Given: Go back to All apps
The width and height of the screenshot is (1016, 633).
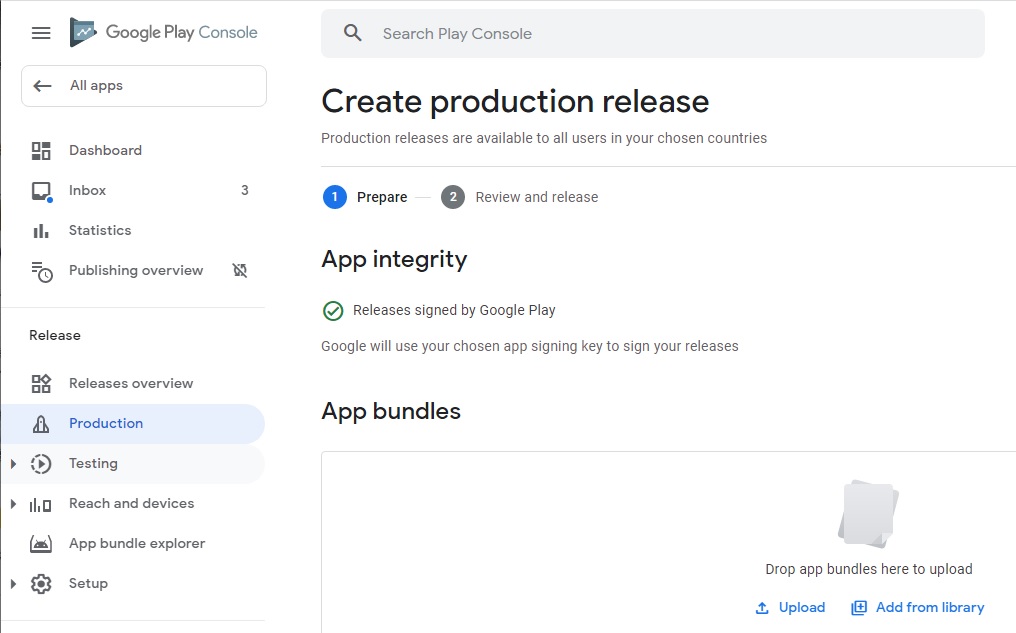Looking at the screenshot, I should (x=143, y=86).
